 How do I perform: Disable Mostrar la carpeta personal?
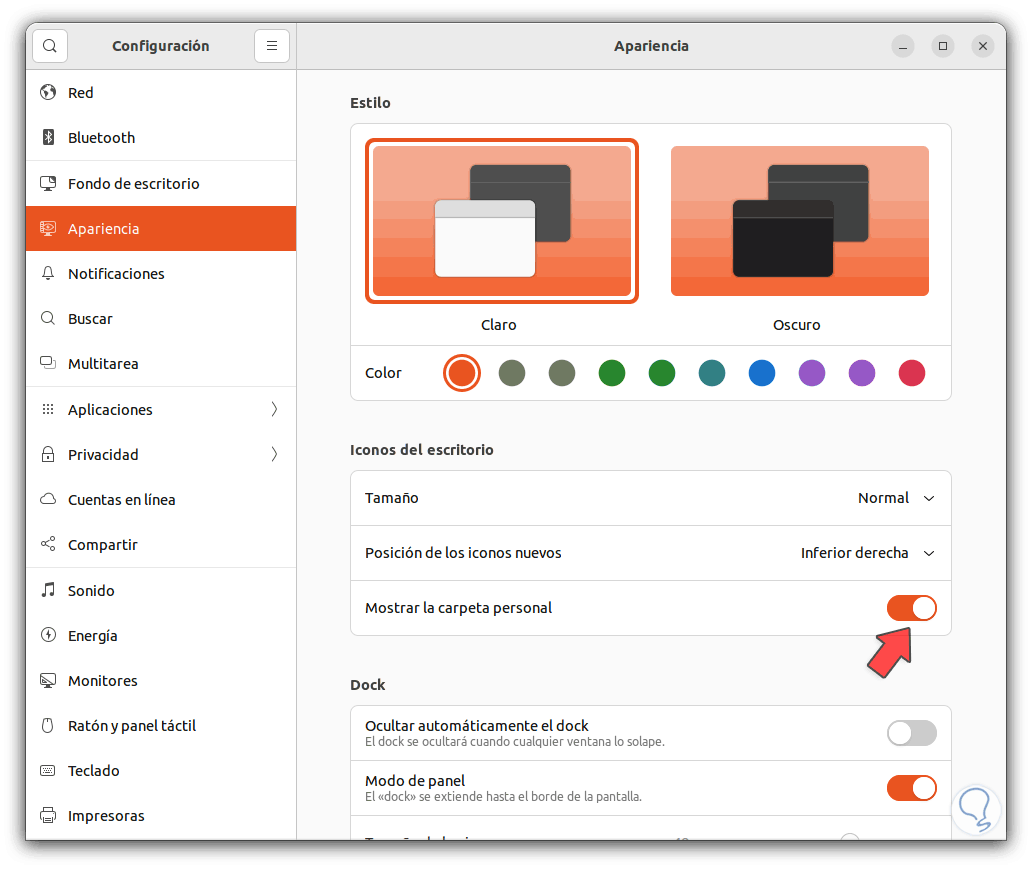911,607
